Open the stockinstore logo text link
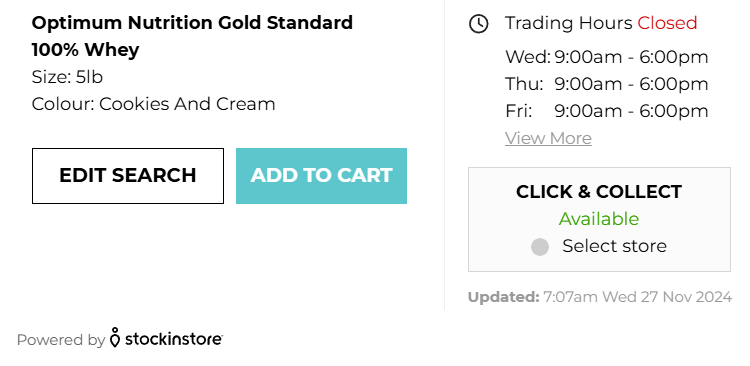Image resolution: width=750 pixels, height=366 pixels. pyautogui.click(x=174, y=339)
